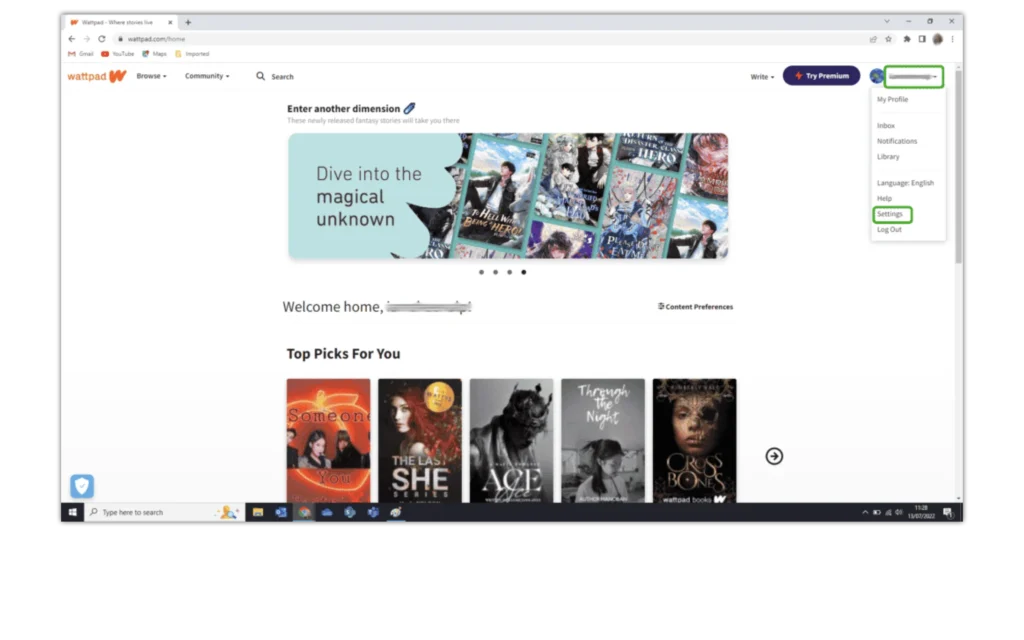Open the ACE book cover
Screen dimensions: 1024x640
pyautogui.click(x=511, y=441)
